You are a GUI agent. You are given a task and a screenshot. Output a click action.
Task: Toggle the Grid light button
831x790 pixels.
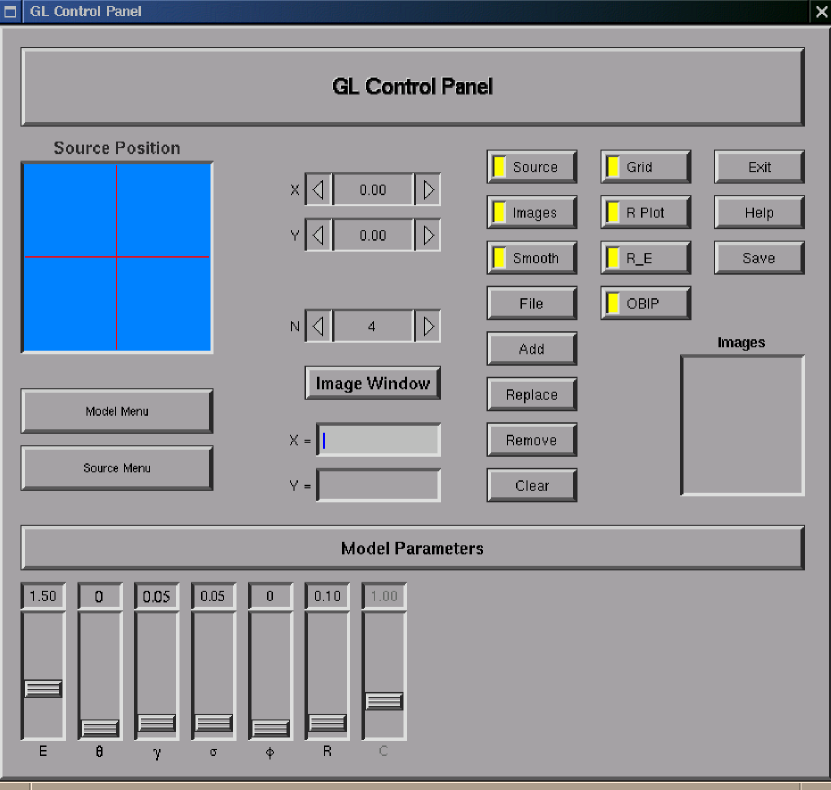(645, 167)
